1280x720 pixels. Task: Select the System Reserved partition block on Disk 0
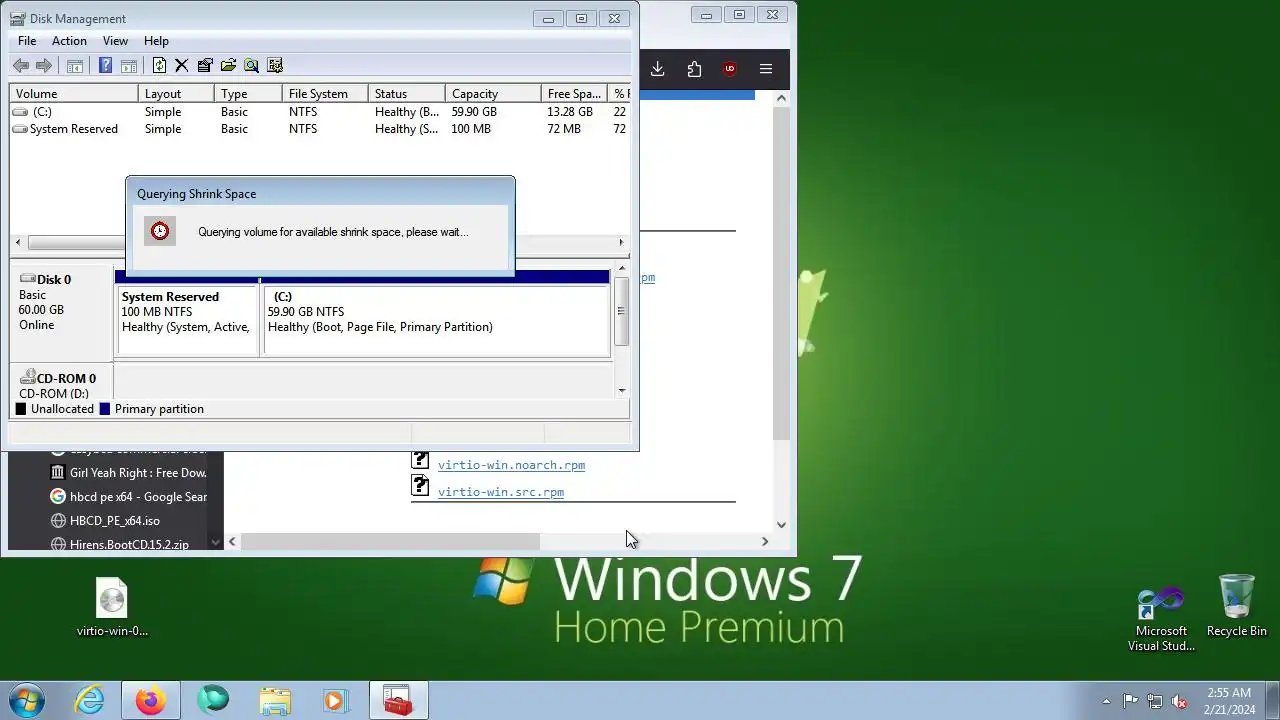(x=187, y=320)
